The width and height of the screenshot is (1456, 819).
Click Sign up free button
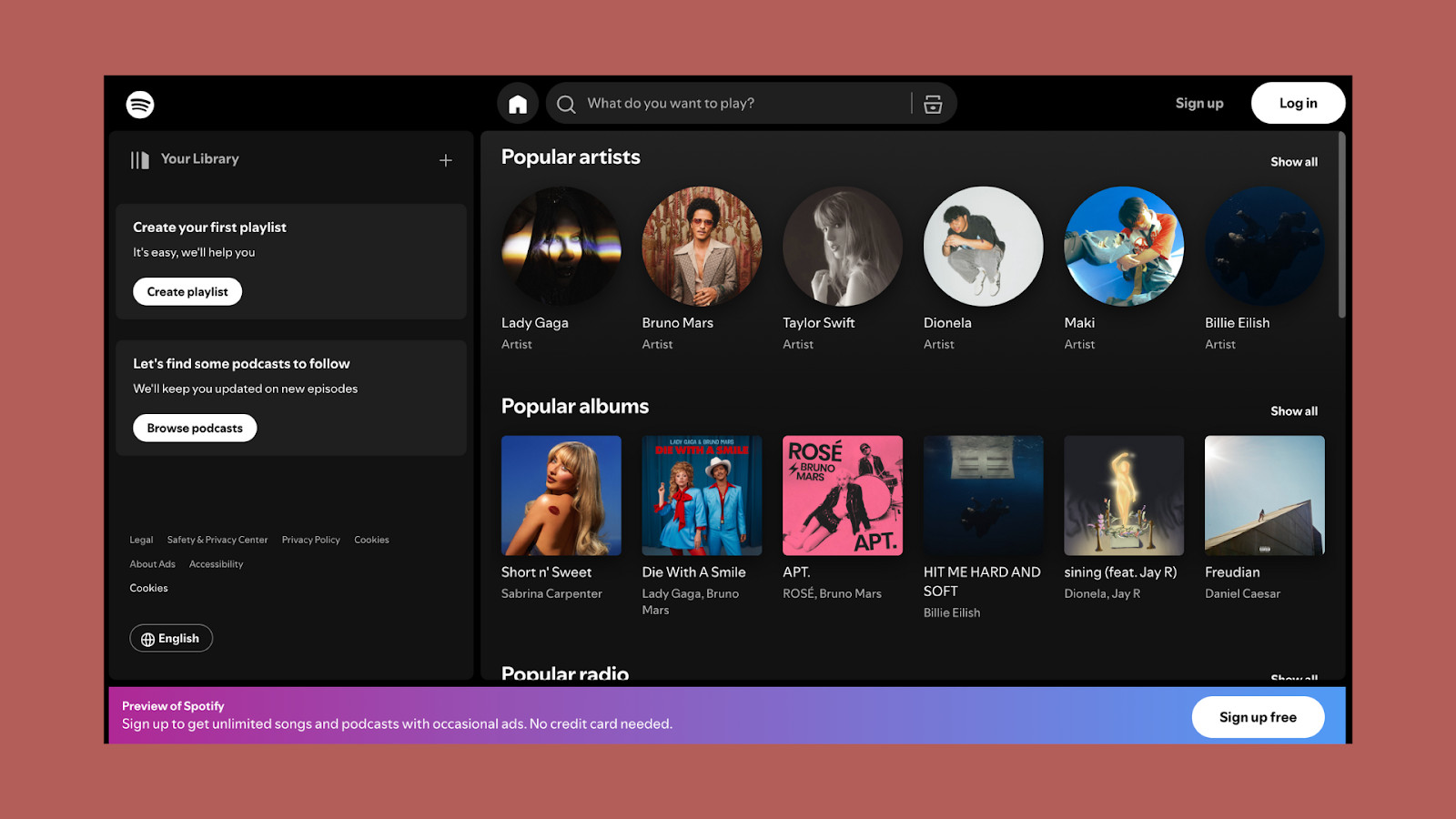click(x=1258, y=717)
